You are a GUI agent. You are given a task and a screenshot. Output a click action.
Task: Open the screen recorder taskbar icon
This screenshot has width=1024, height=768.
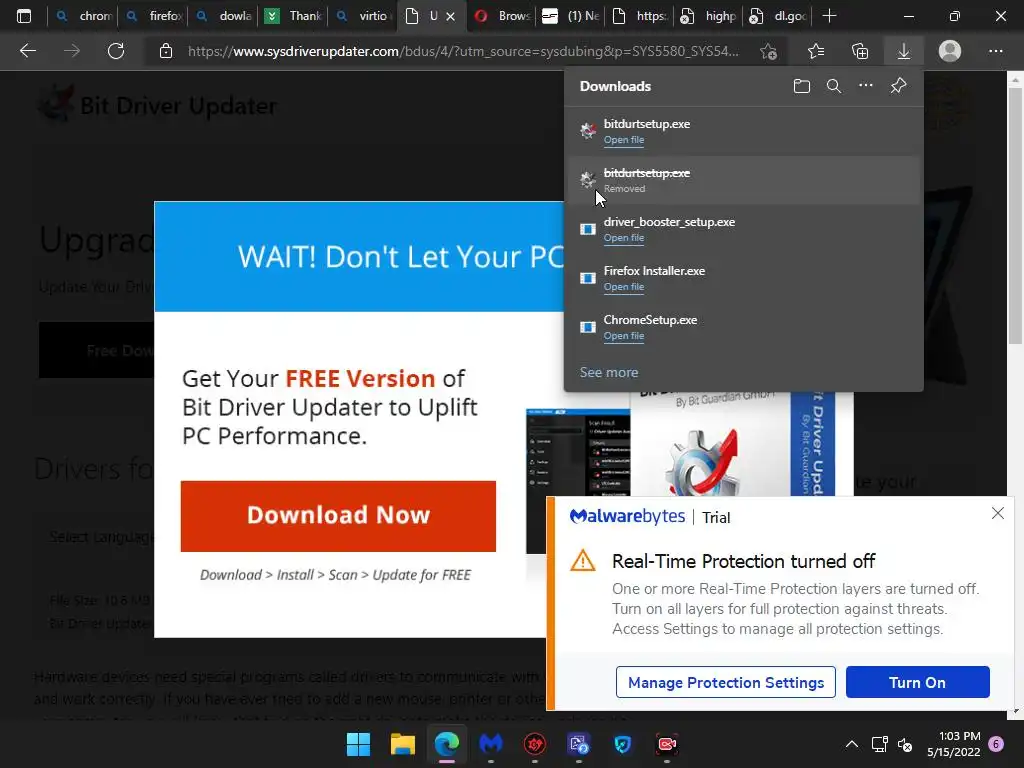pyautogui.click(x=667, y=744)
